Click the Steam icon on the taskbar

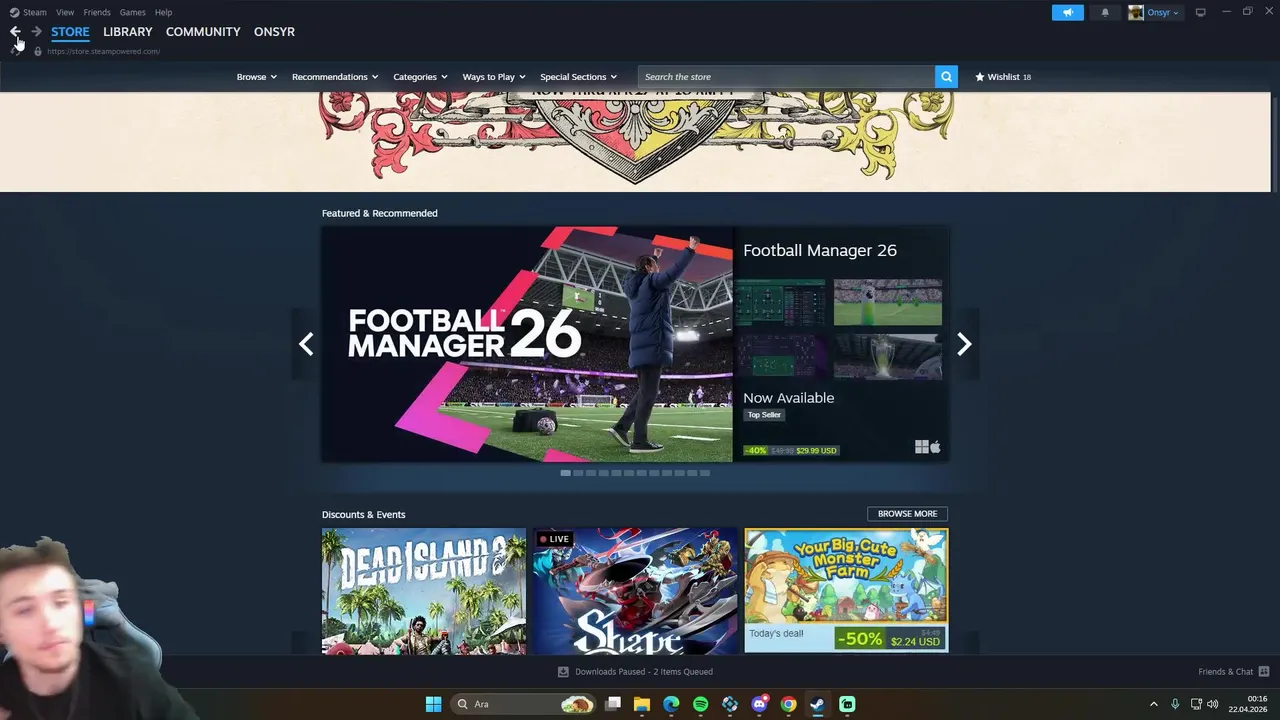tap(817, 704)
